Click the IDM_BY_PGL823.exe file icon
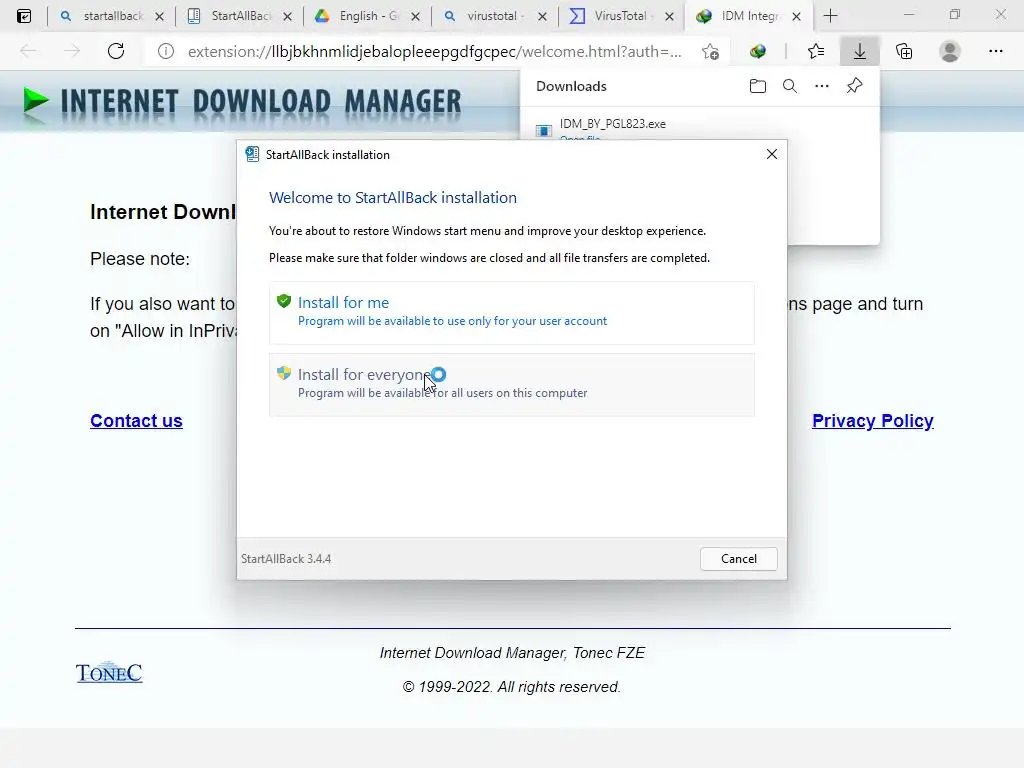1024x768 pixels. [x=544, y=131]
